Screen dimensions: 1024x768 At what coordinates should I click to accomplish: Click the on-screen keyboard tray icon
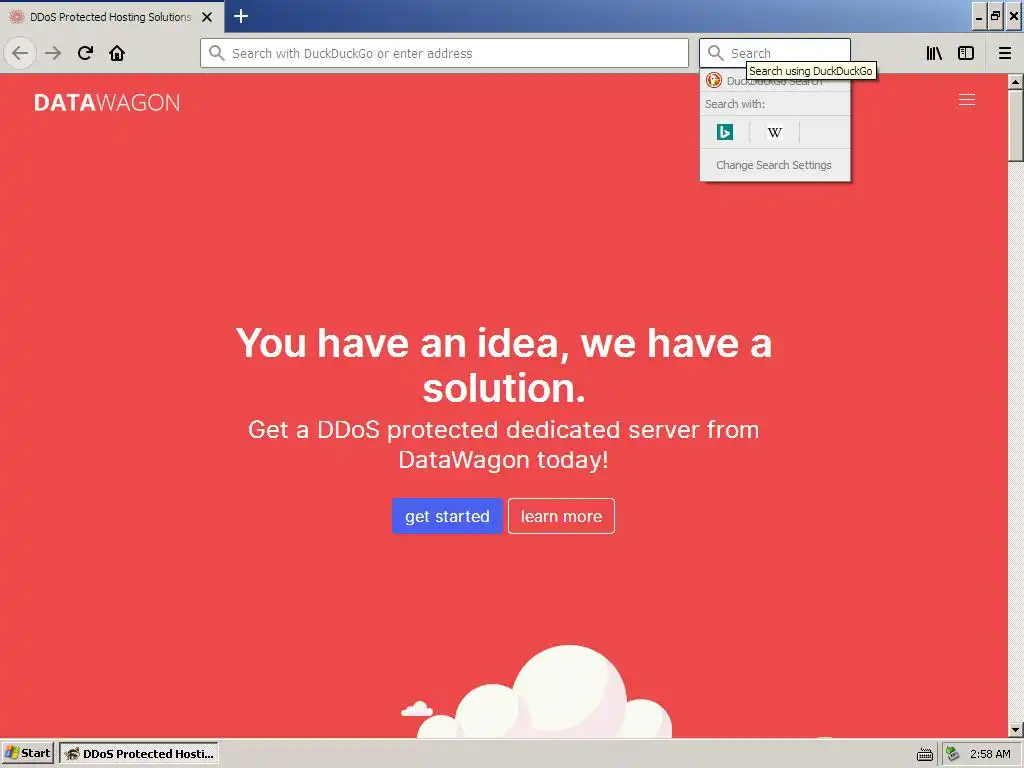pos(925,754)
